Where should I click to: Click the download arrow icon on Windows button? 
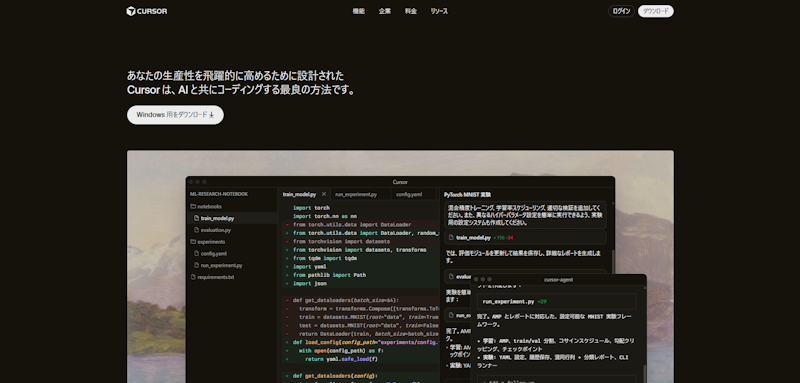tap(212, 115)
